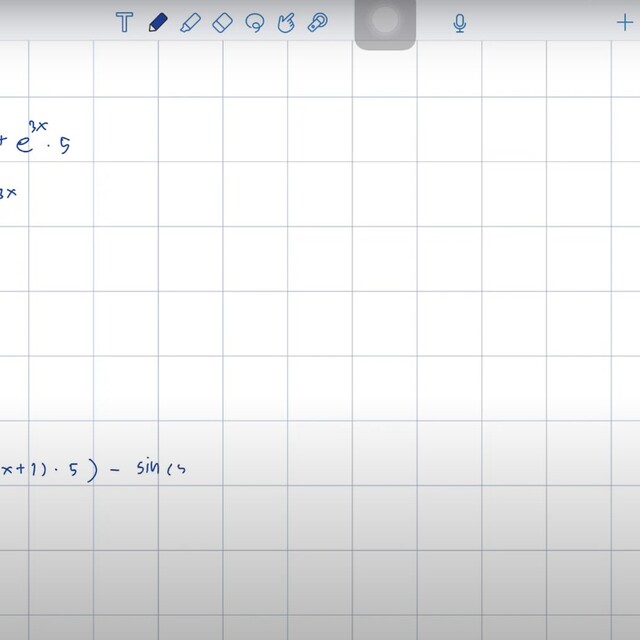Click the tool icon right of the hand
Screen dimensions: 640x640
tap(319, 23)
